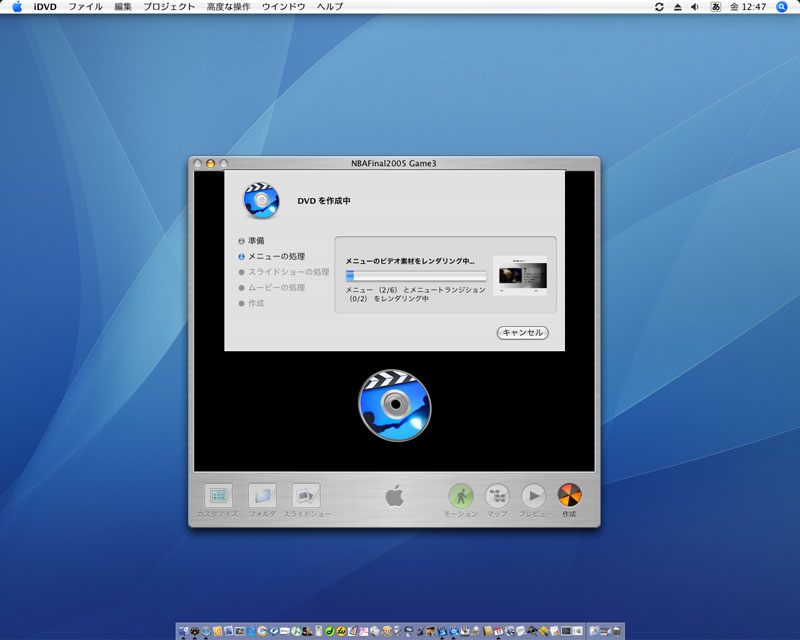Open the volume control in menu bar

pos(695,7)
